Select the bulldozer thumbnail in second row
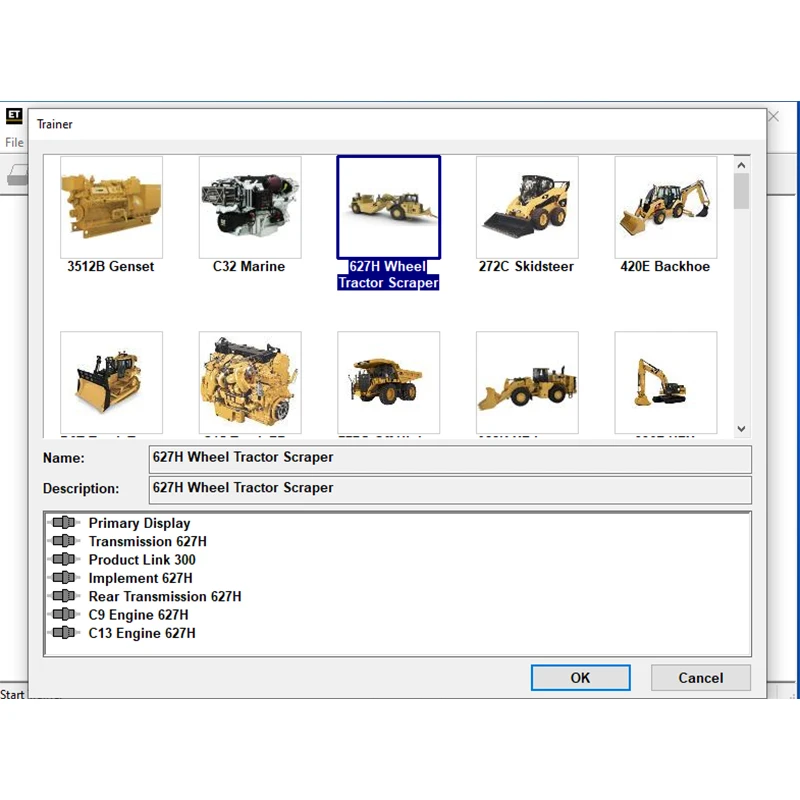Image resolution: width=800 pixels, height=800 pixels. point(111,383)
